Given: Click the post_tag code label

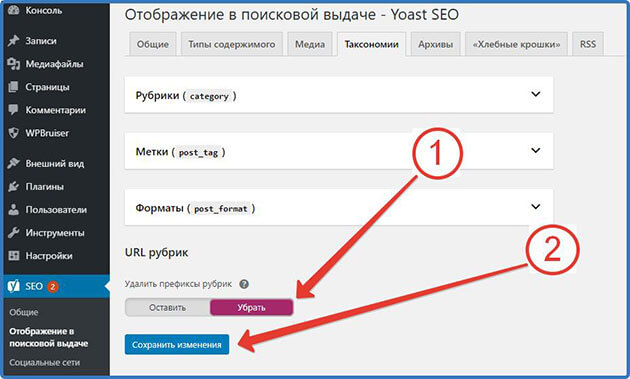Looking at the screenshot, I should (x=198, y=152).
